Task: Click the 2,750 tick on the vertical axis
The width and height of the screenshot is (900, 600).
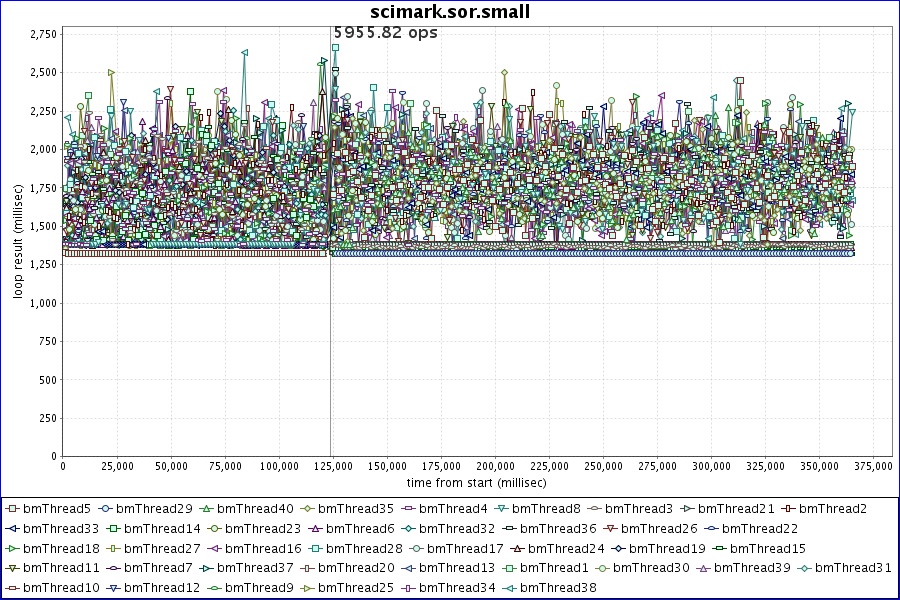Action: pyautogui.click(x=42, y=34)
